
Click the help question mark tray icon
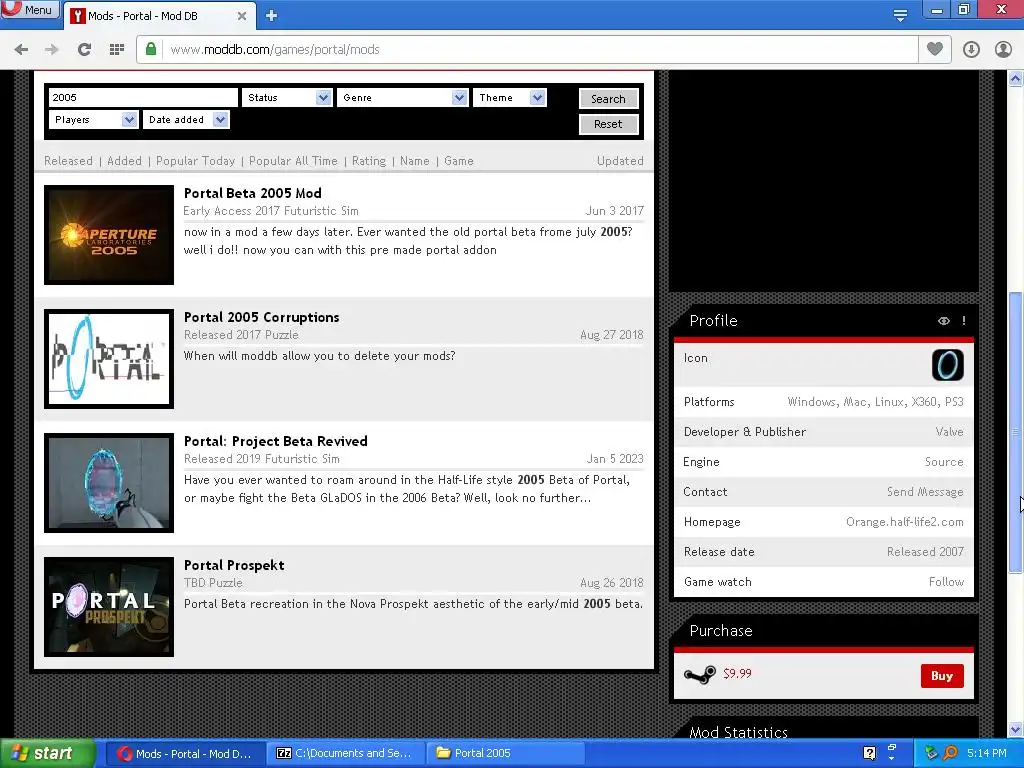[x=869, y=753]
